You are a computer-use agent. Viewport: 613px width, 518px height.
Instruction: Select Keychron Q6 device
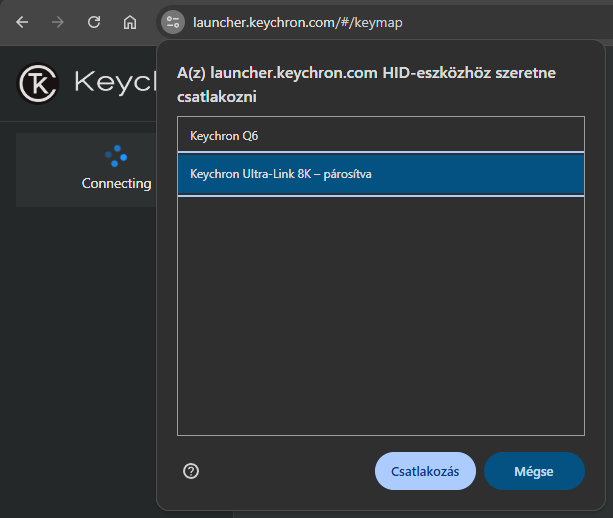(x=381, y=135)
